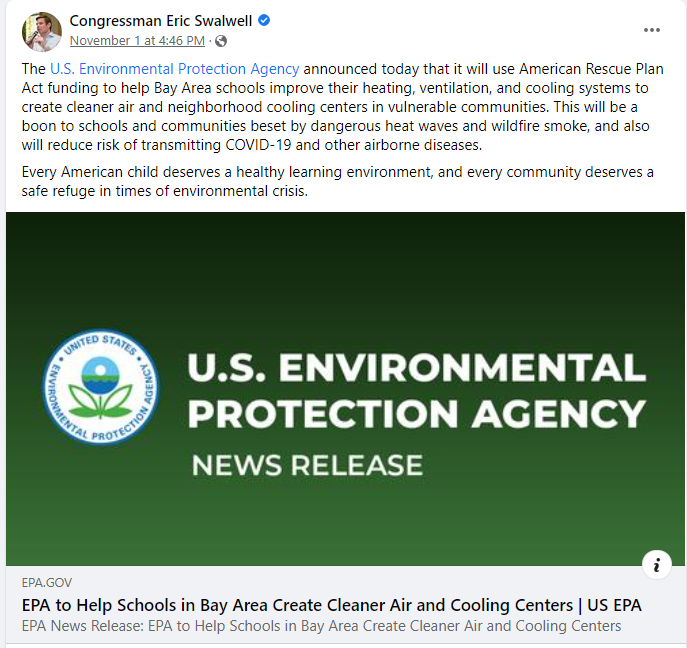Image resolution: width=687 pixels, height=648 pixels.
Task: Click the public audience globe icon
Action: 221,41
